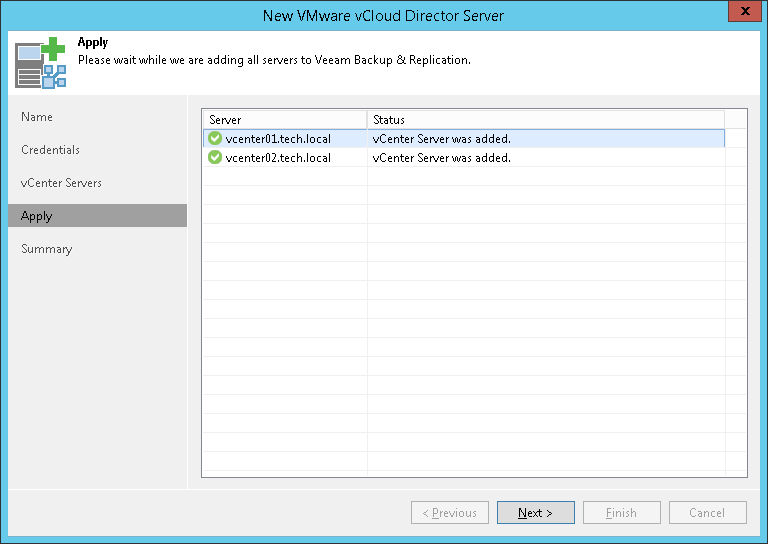Screen dimensions: 768x544
Task: Open the Name wizard step
Action: click(x=37, y=117)
